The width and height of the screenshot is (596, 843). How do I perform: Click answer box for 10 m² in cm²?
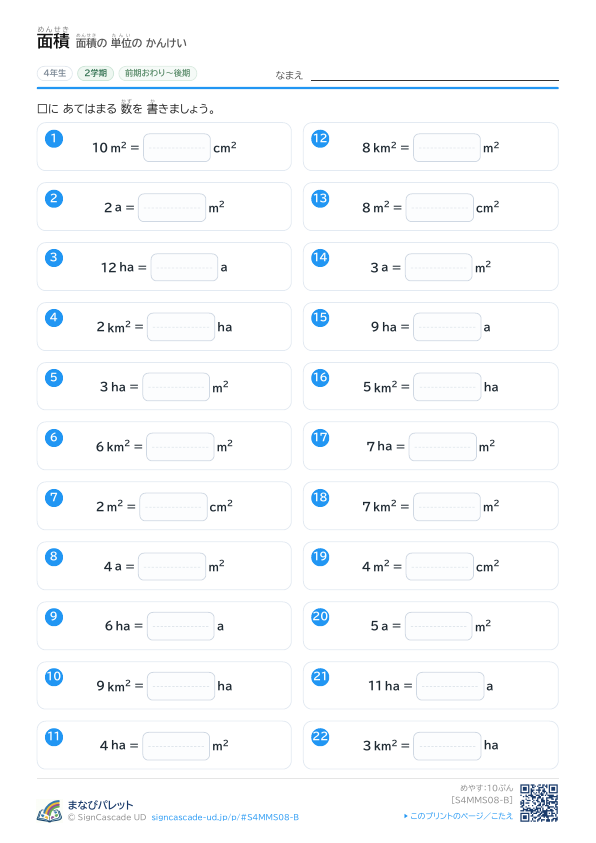(177, 147)
